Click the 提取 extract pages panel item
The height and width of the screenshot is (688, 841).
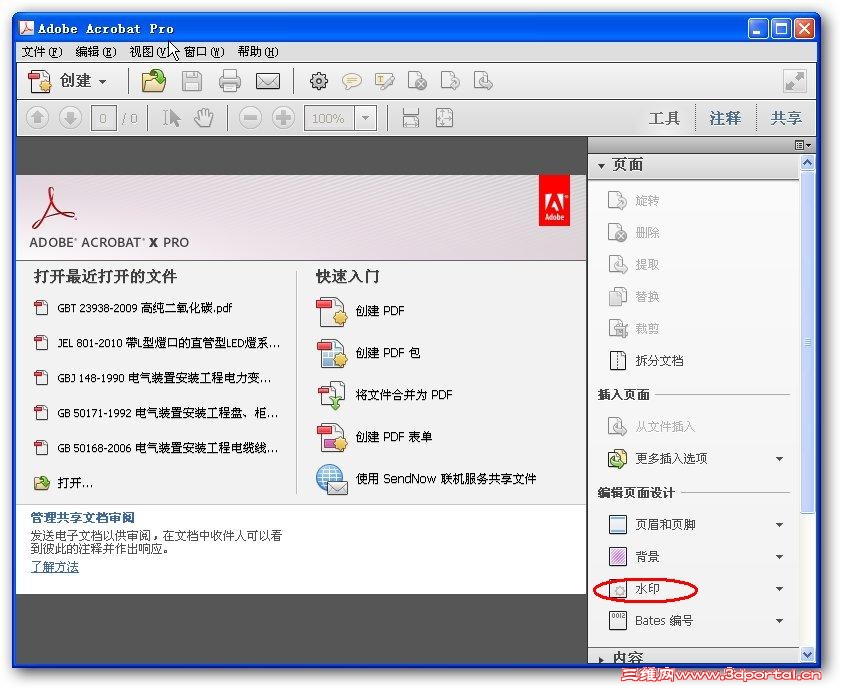coord(633,264)
